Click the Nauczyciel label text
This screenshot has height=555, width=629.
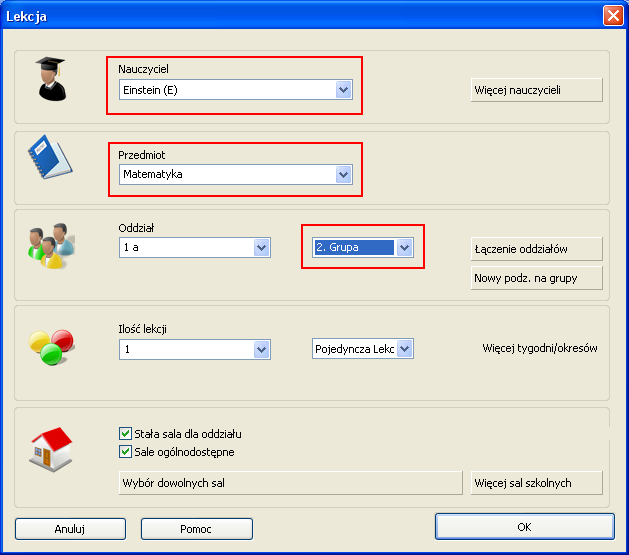143,69
